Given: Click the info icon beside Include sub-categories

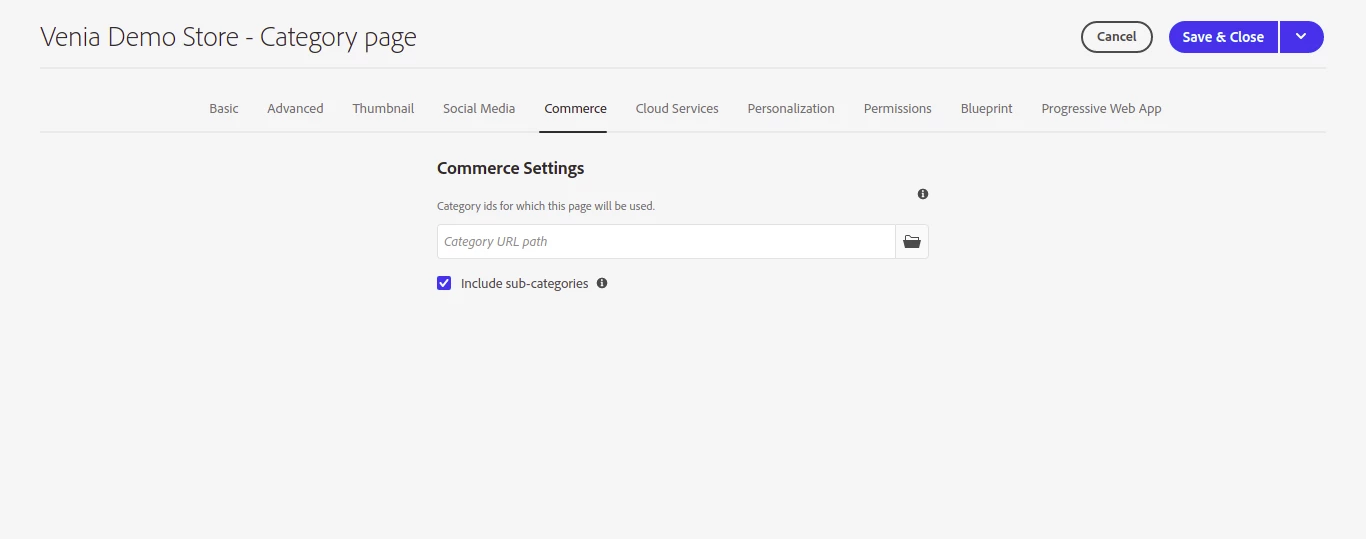Looking at the screenshot, I should [602, 283].
